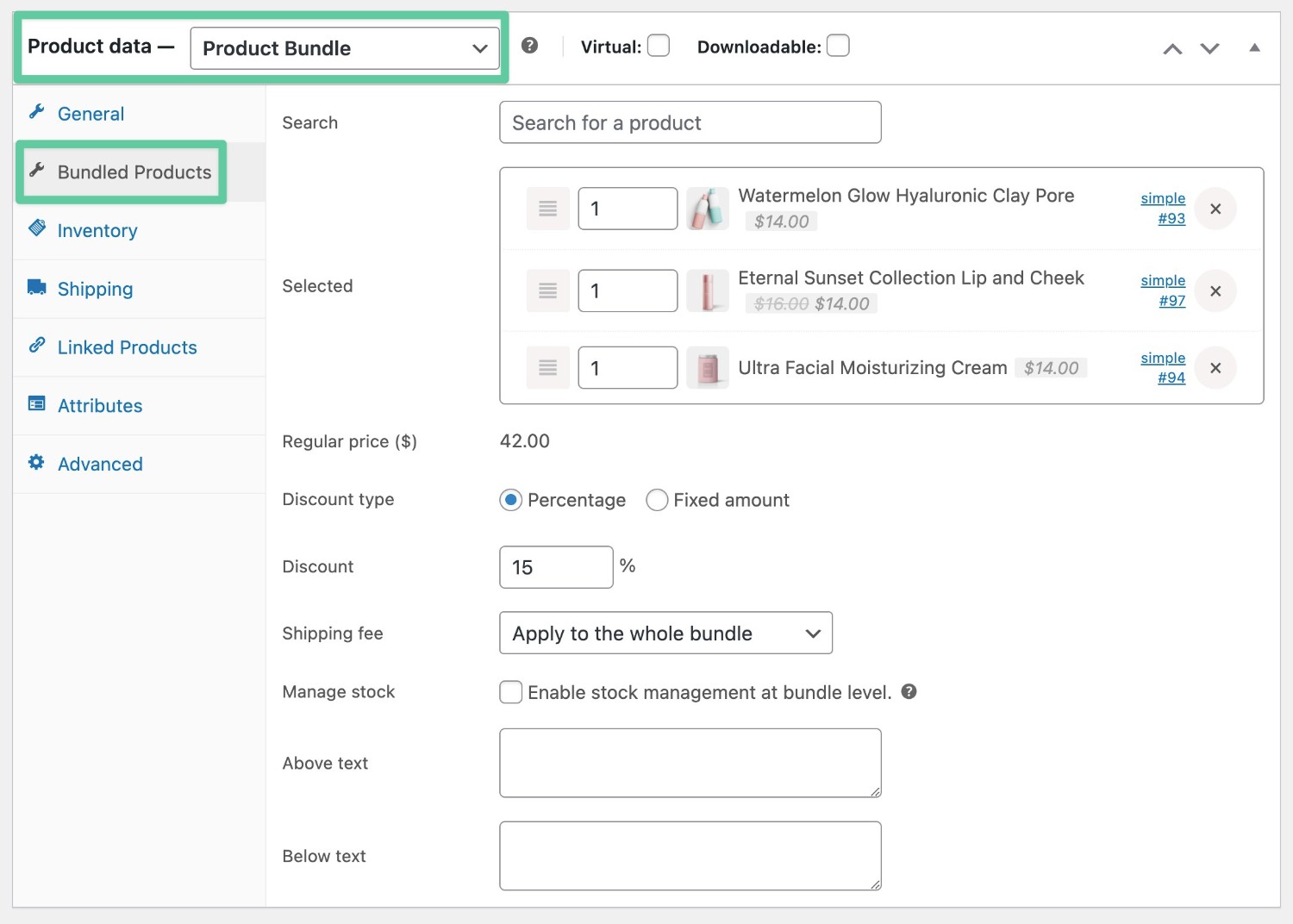Click quantity field for Ultra Facial Moisturizing Cream
The width and height of the screenshot is (1293, 924).
[x=628, y=368]
